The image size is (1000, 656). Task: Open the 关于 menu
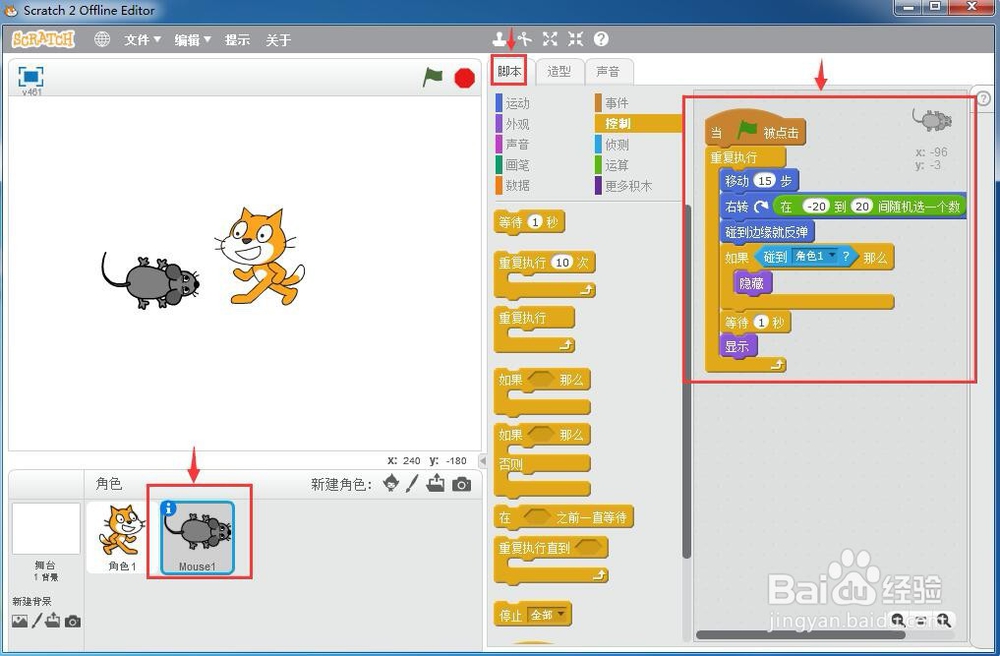(278, 40)
